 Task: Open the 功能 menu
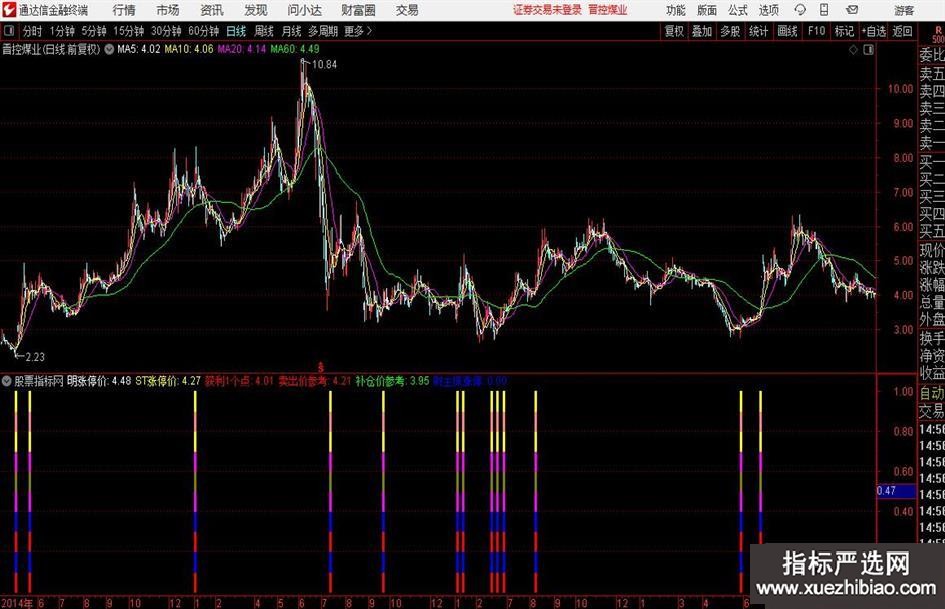coord(676,10)
